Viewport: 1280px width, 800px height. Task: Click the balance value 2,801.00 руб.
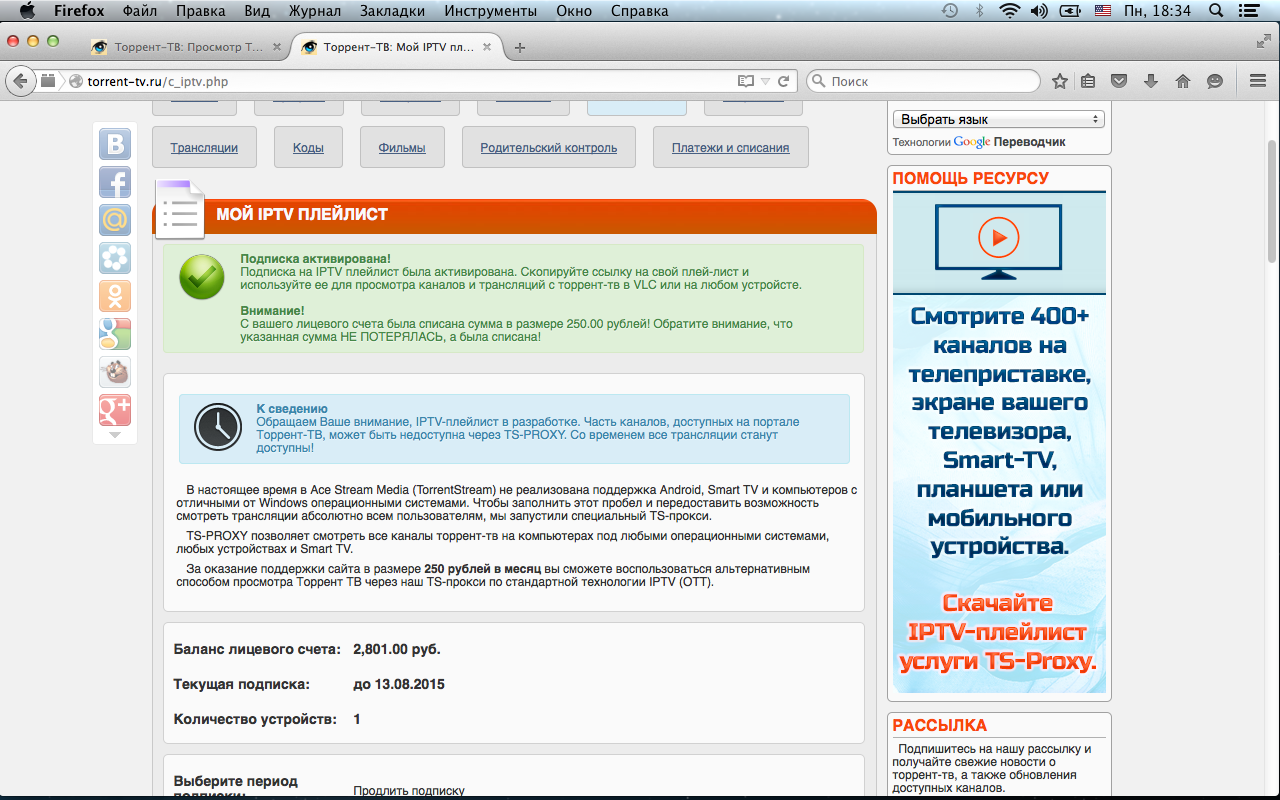pyautogui.click(x=397, y=649)
